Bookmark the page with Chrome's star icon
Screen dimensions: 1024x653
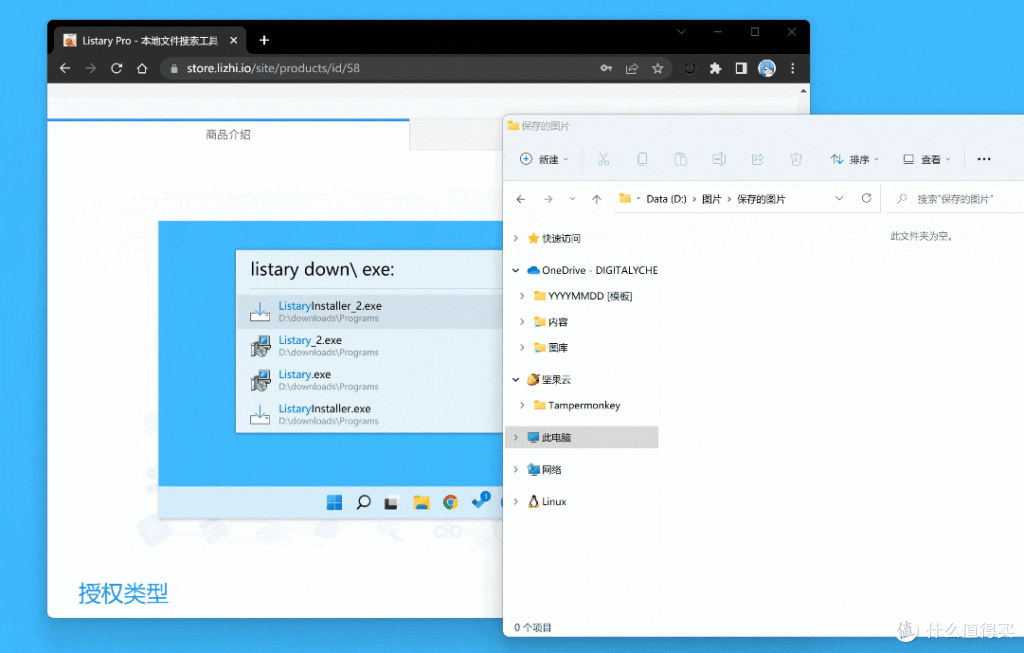click(658, 68)
